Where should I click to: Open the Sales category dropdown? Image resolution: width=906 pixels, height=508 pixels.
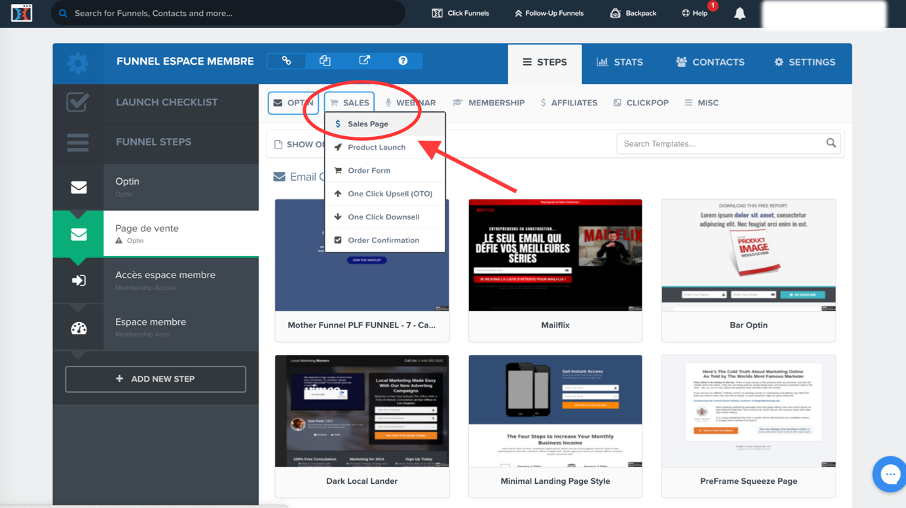[x=350, y=103]
